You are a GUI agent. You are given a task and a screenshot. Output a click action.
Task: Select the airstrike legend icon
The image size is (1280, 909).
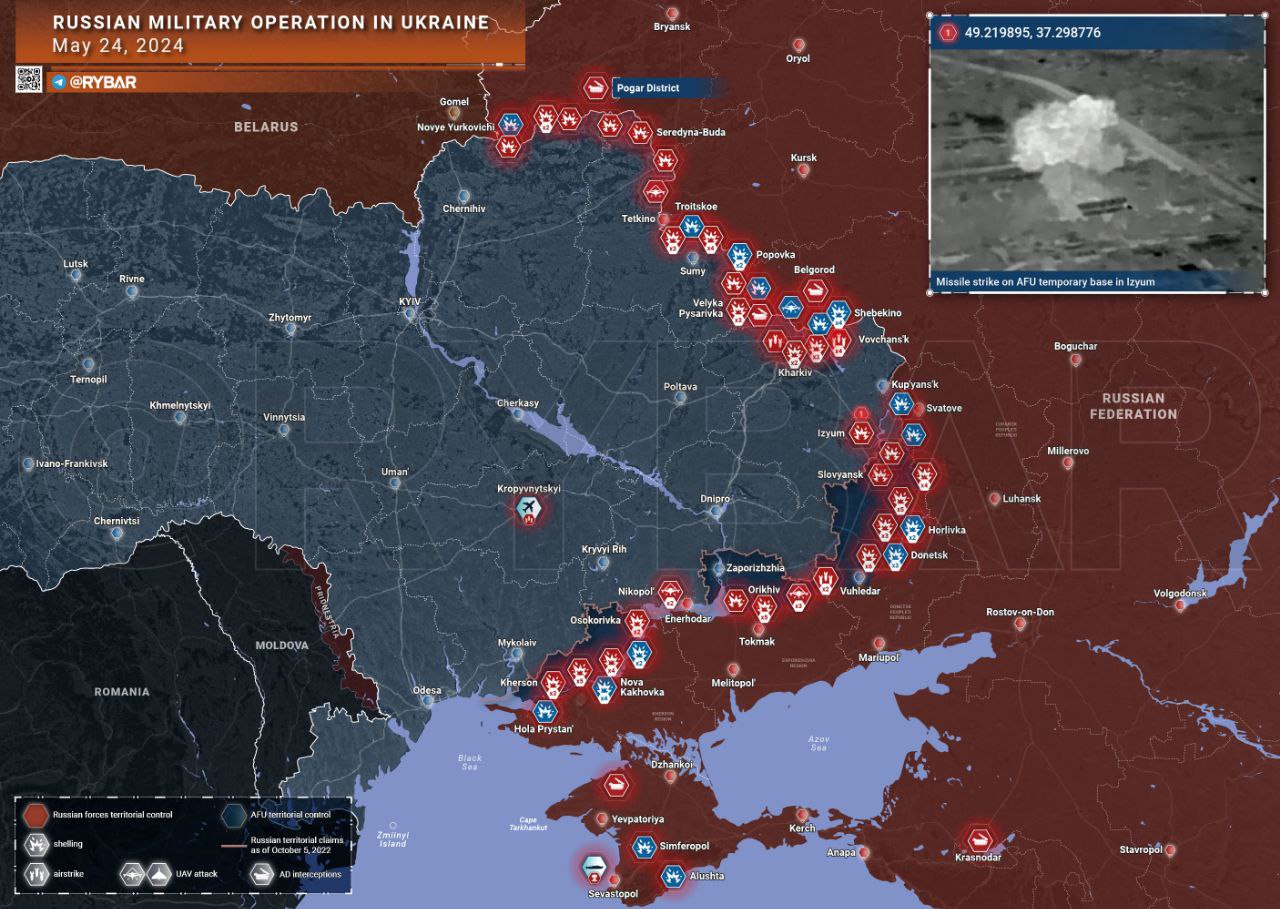(36, 873)
